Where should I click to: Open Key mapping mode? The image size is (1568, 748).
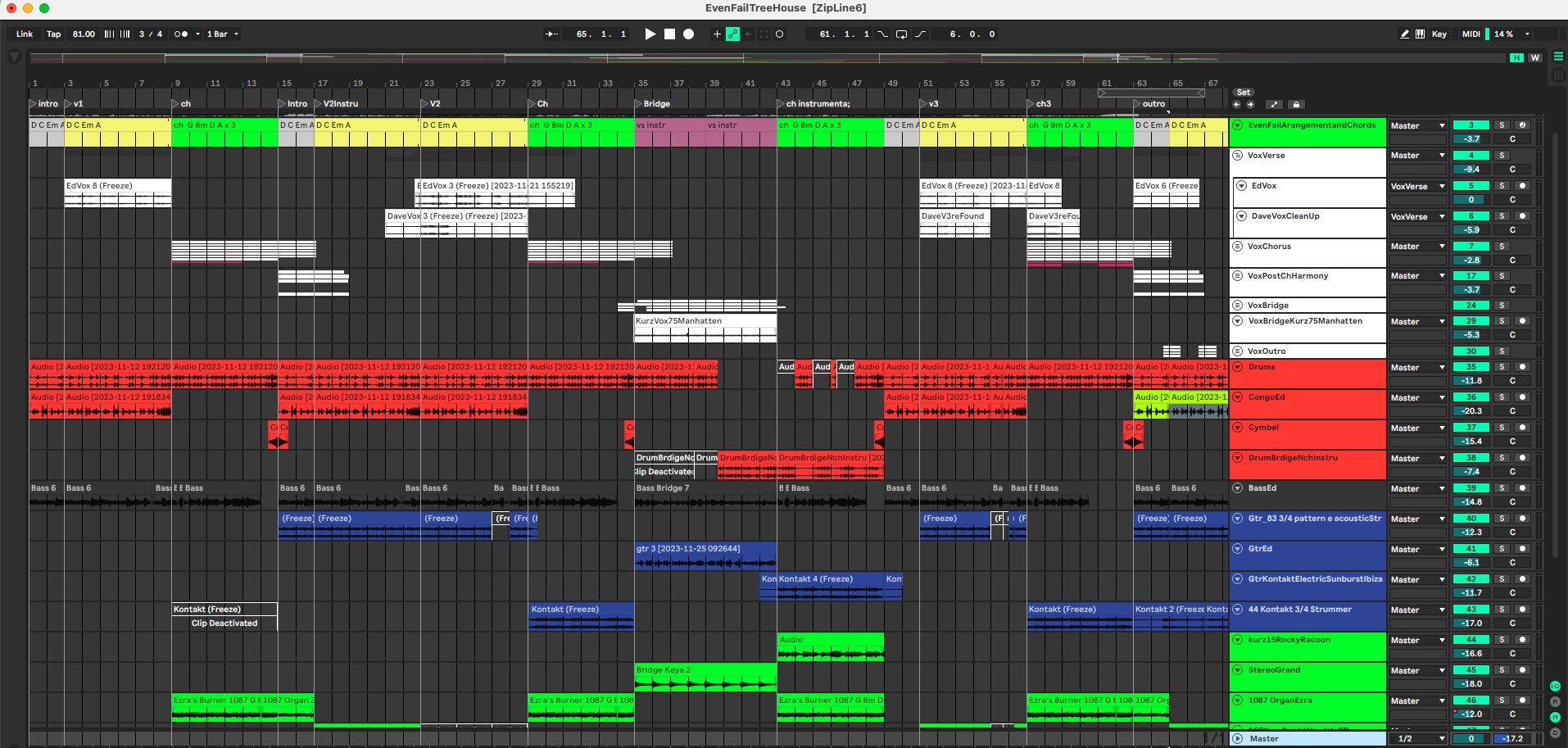click(x=1439, y=34)
